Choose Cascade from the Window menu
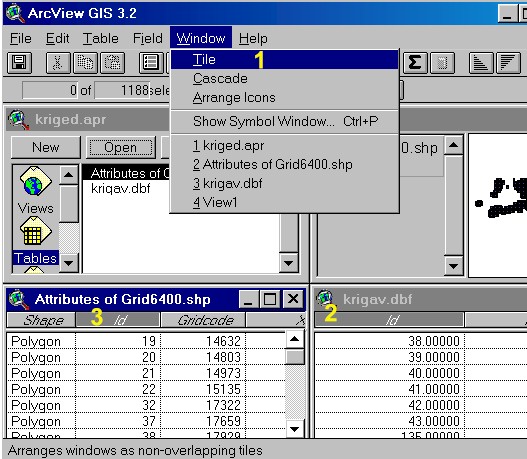The height and width of the screenshot is (459, 527). click(x=285, y=78)
